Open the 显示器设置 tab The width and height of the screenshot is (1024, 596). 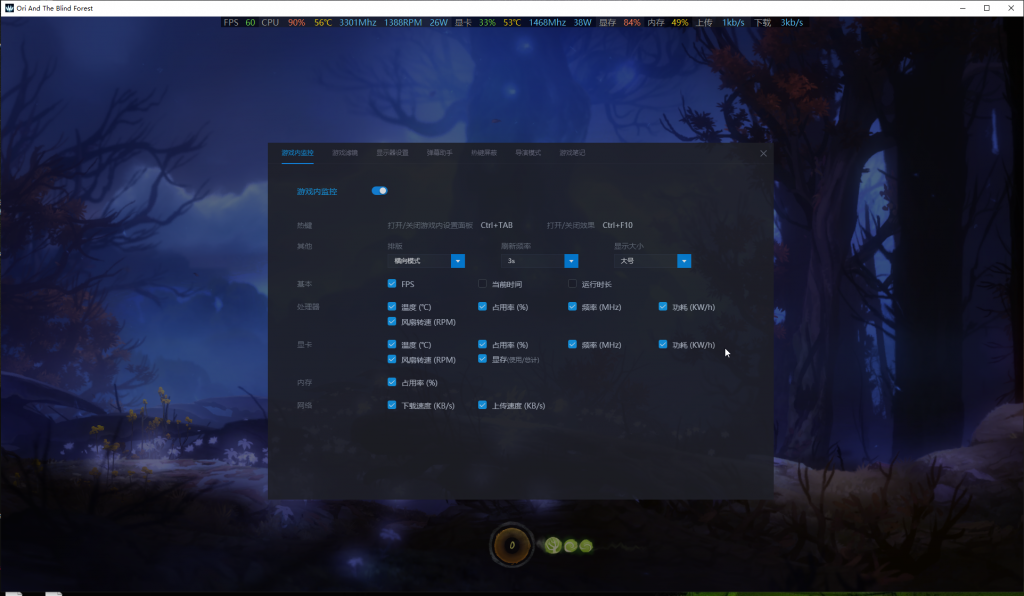(x=392, y=153)
